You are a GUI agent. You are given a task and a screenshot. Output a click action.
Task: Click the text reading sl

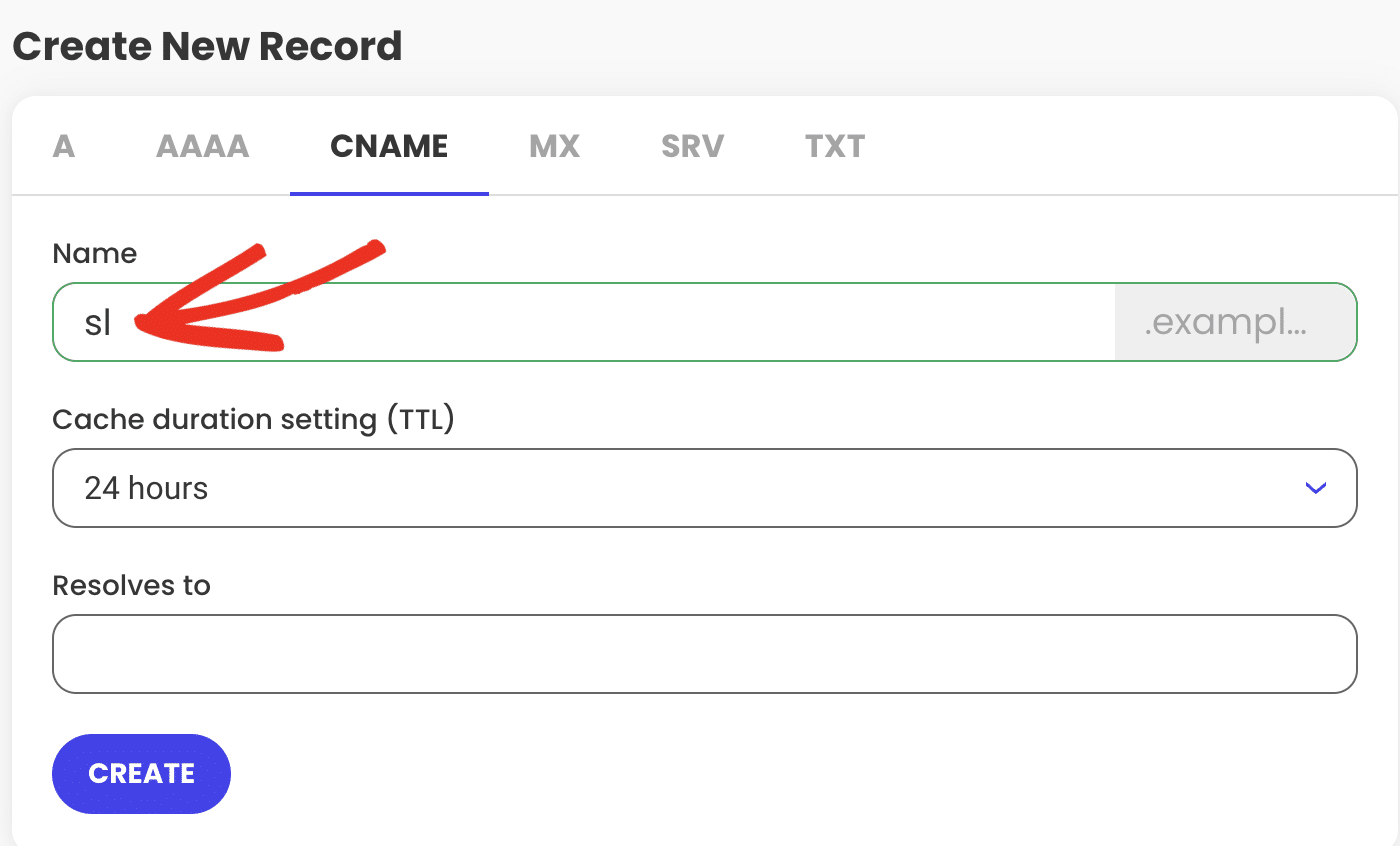click(98, 322)
